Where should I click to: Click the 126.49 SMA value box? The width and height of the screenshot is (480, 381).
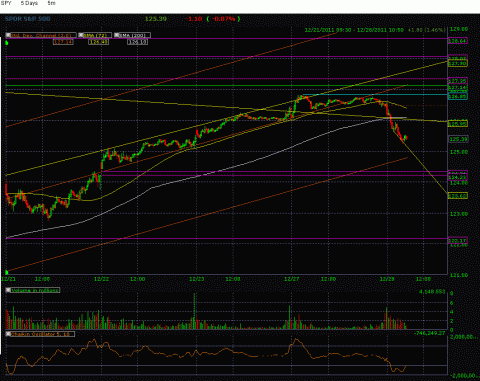pyautogui.click(x=99, y=42)
